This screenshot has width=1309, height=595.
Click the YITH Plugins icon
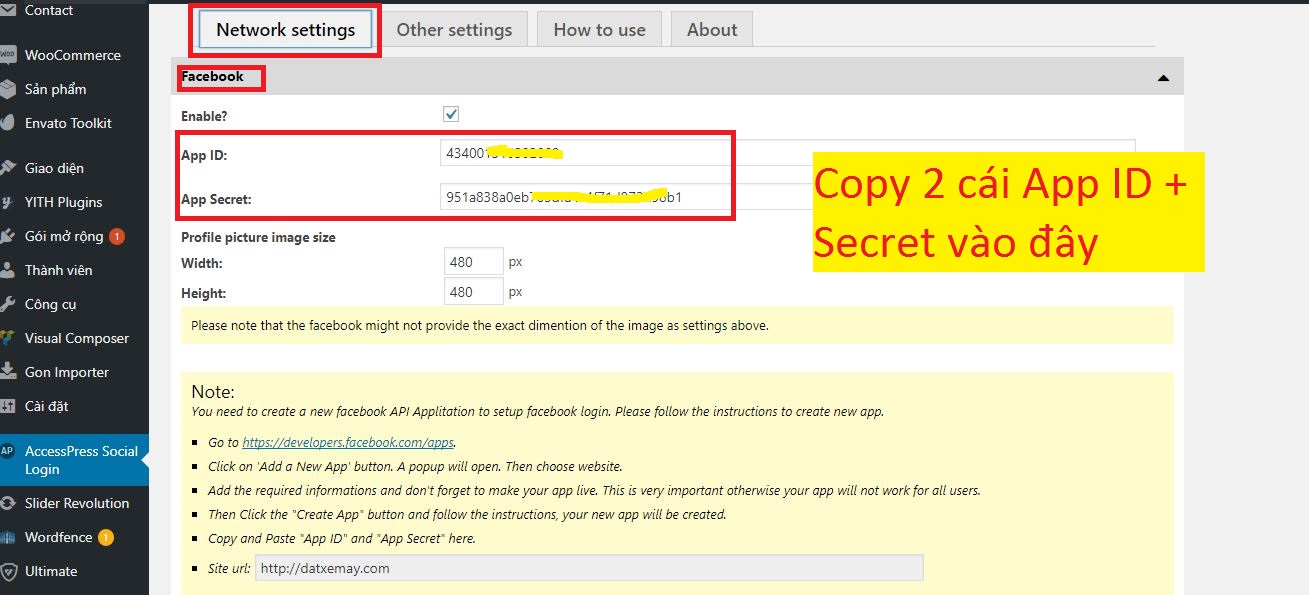point(8,202)
